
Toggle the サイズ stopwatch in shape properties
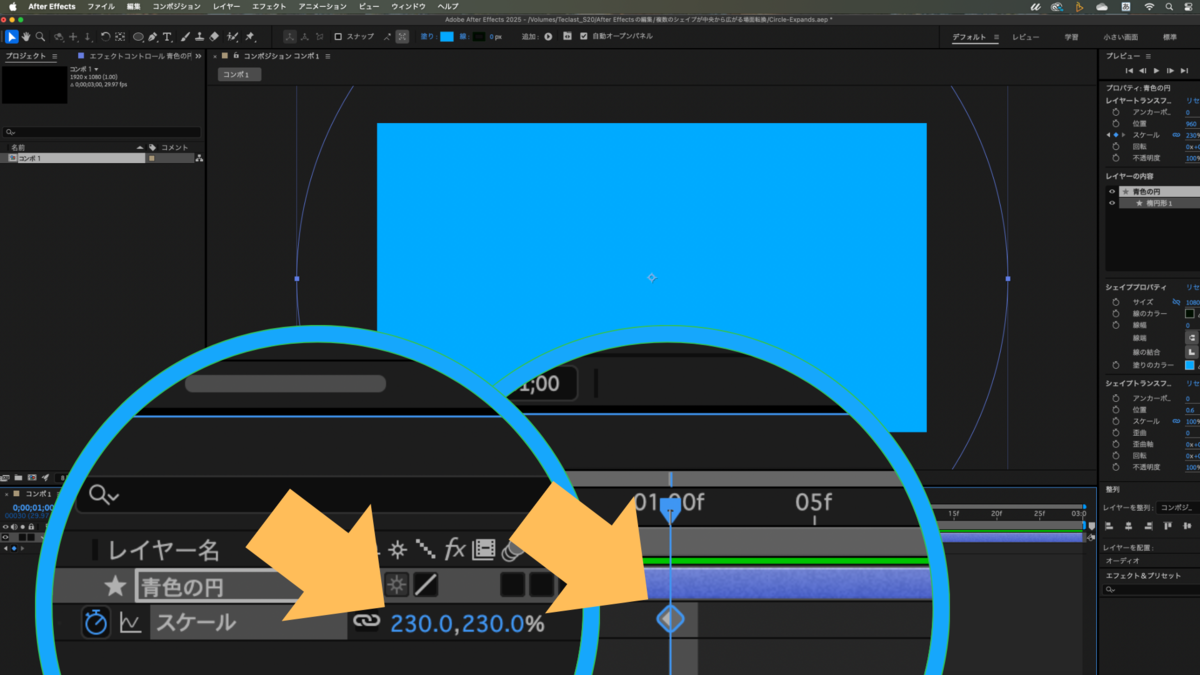pyautogui.click(x=1116, y=302)
